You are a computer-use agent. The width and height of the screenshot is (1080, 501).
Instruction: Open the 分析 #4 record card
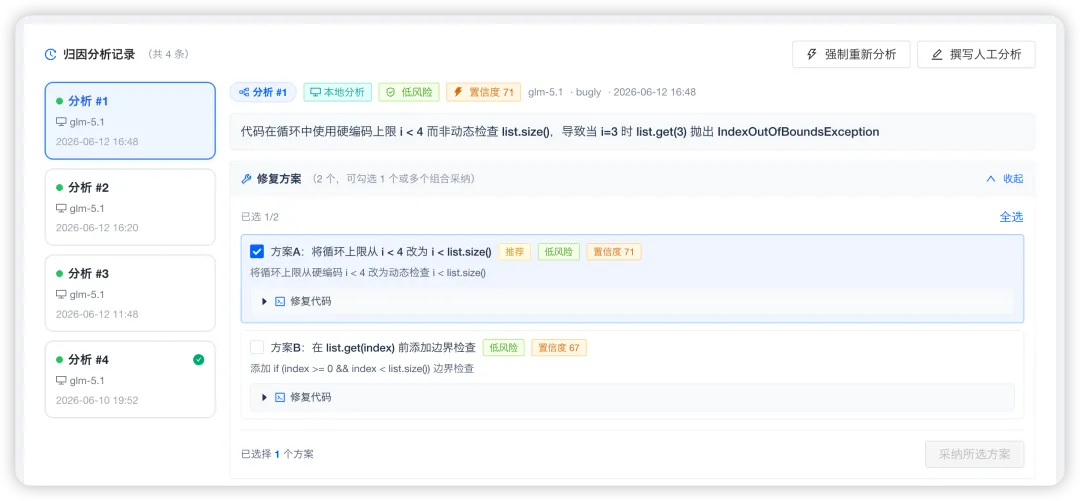coord(130,379)
